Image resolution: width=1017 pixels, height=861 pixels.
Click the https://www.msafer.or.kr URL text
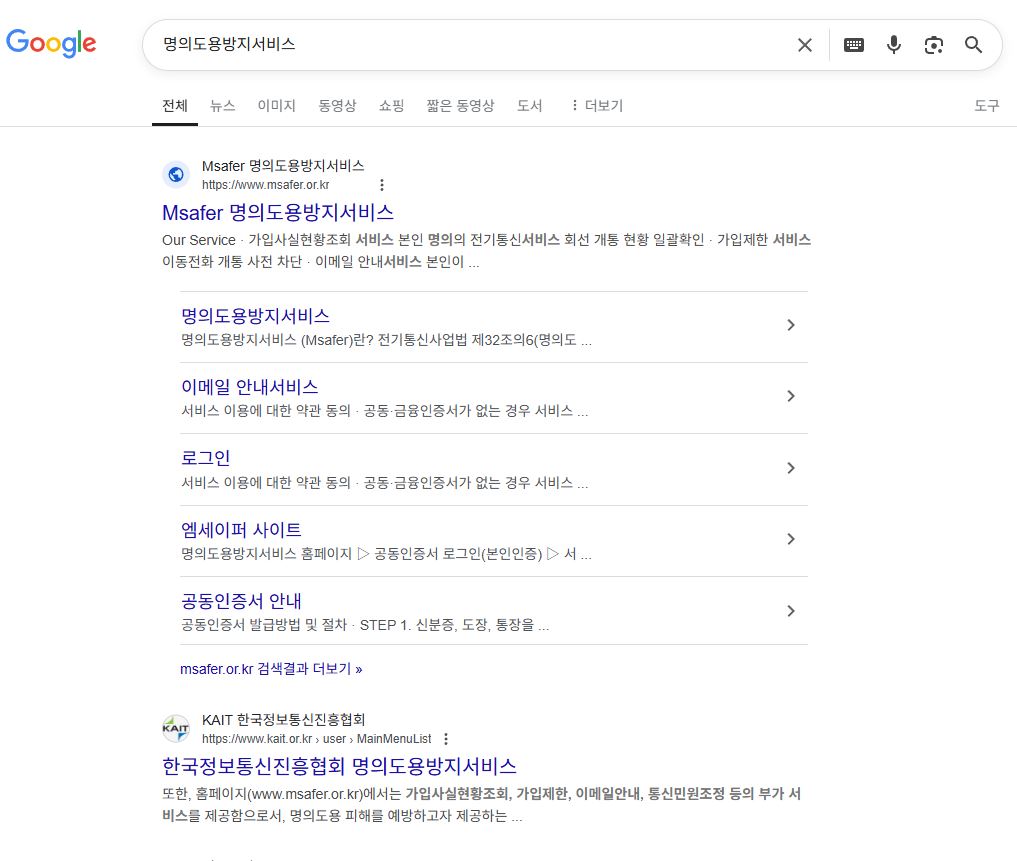[x=265, y=185]
